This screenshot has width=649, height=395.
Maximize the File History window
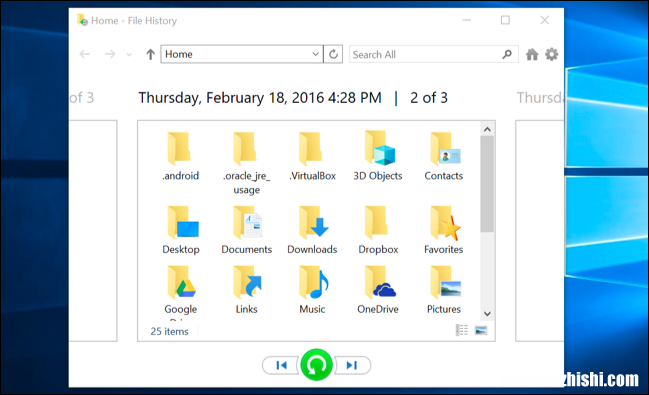pos(505,20)
